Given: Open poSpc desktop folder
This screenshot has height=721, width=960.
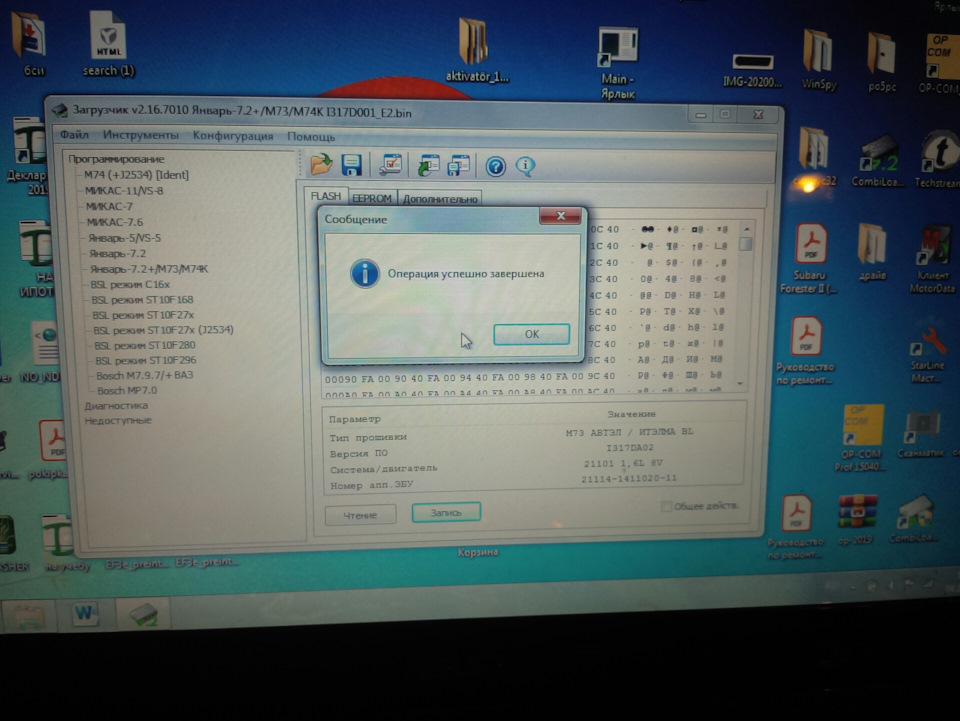Looking at the screenshot, I should 882,62.
